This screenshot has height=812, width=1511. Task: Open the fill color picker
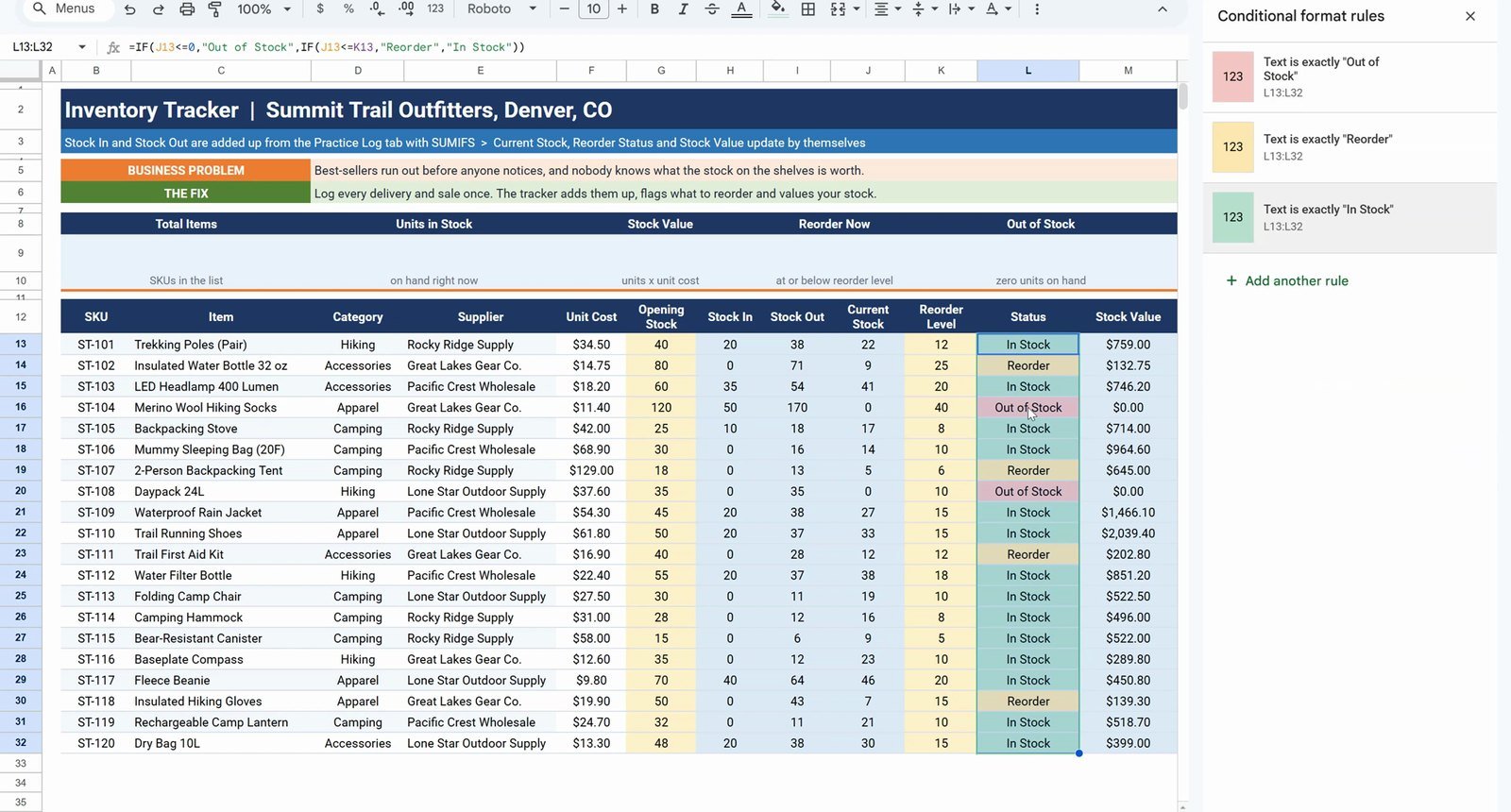click(x=778, y=9)
